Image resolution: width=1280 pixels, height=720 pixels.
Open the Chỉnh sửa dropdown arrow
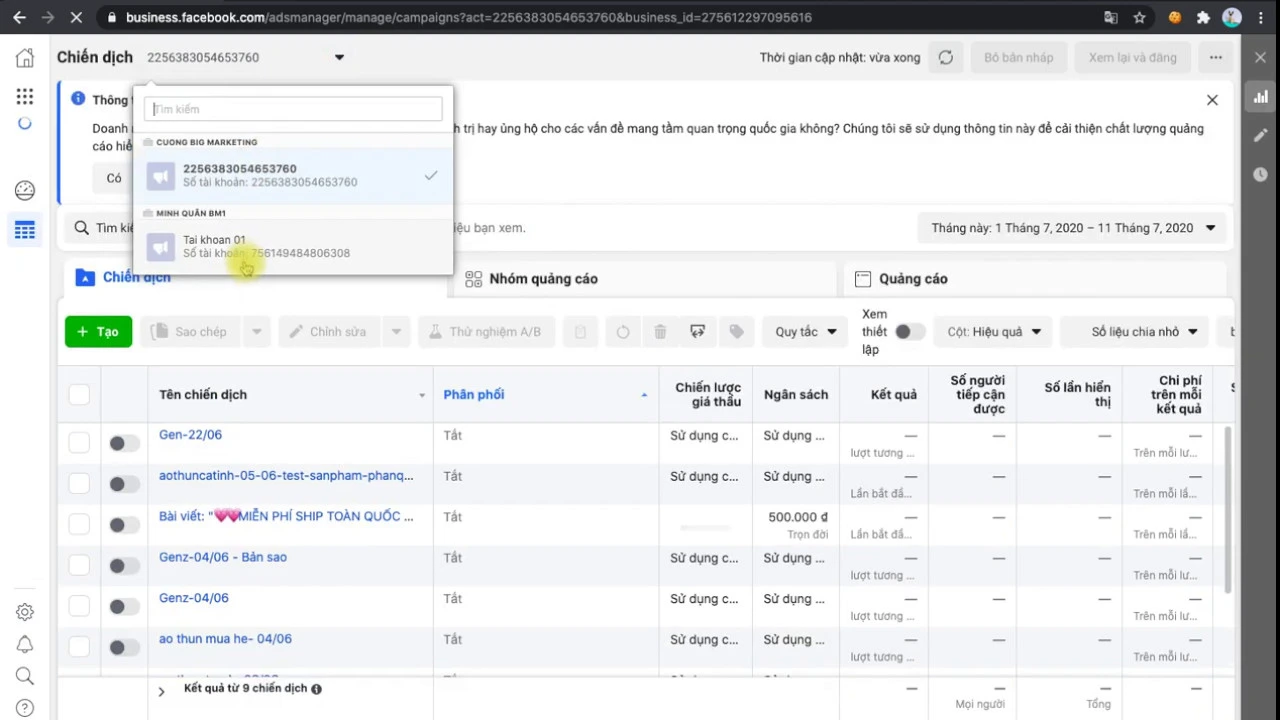coord(396,332)
